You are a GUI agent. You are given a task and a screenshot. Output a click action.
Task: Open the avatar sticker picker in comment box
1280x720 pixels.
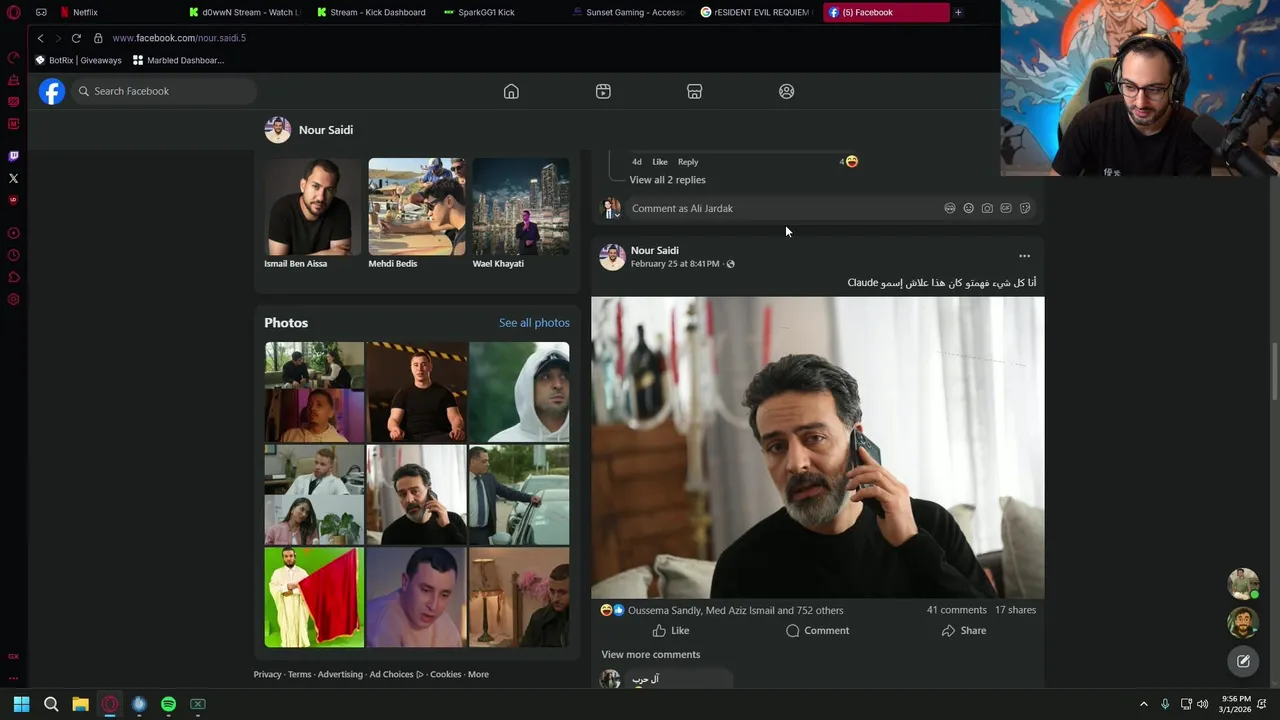(x=950, y=208)
